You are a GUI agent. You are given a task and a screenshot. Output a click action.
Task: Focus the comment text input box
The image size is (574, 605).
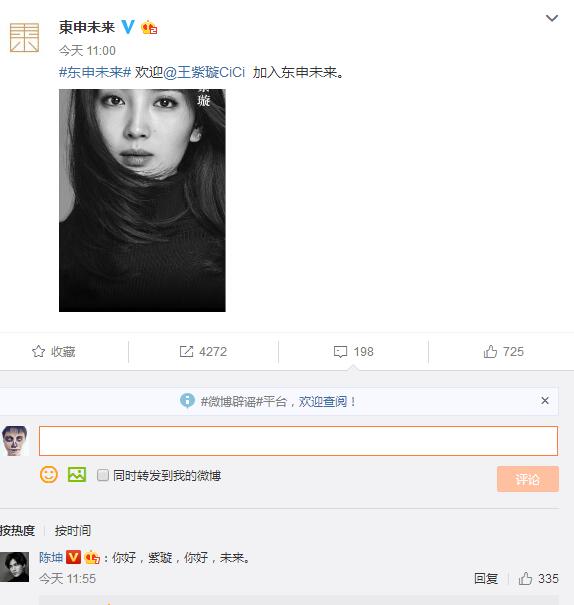click(x=298, y=441)
